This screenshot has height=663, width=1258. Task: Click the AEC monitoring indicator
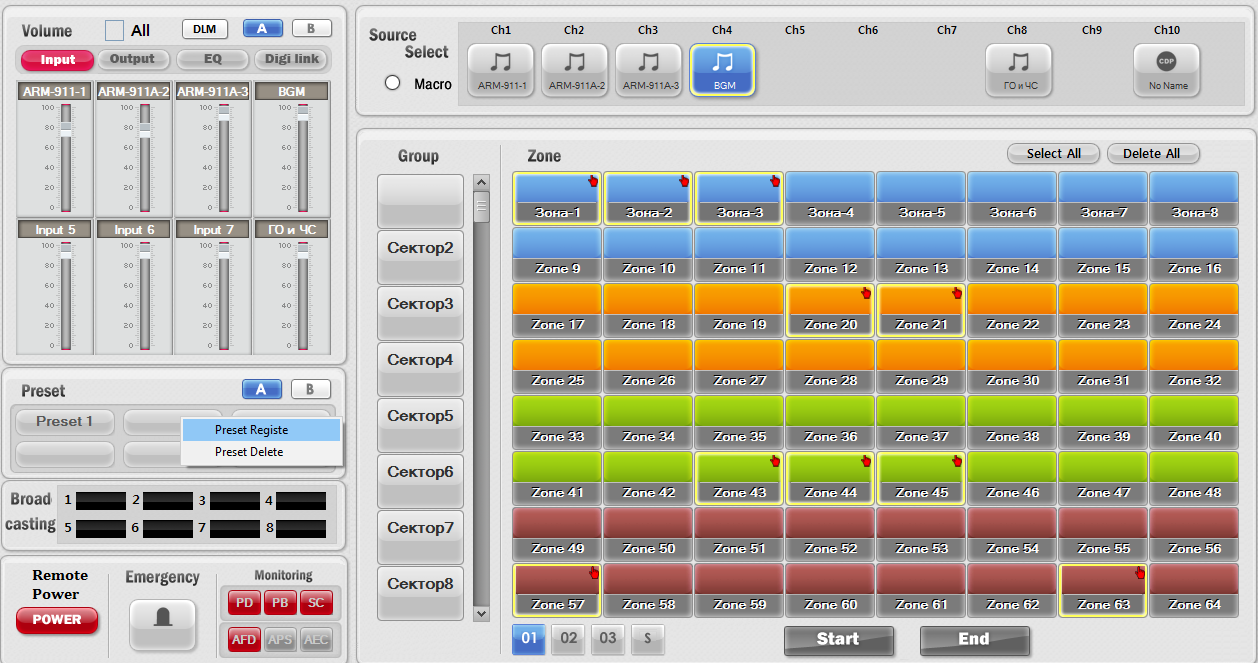click(x=315, y=639)
